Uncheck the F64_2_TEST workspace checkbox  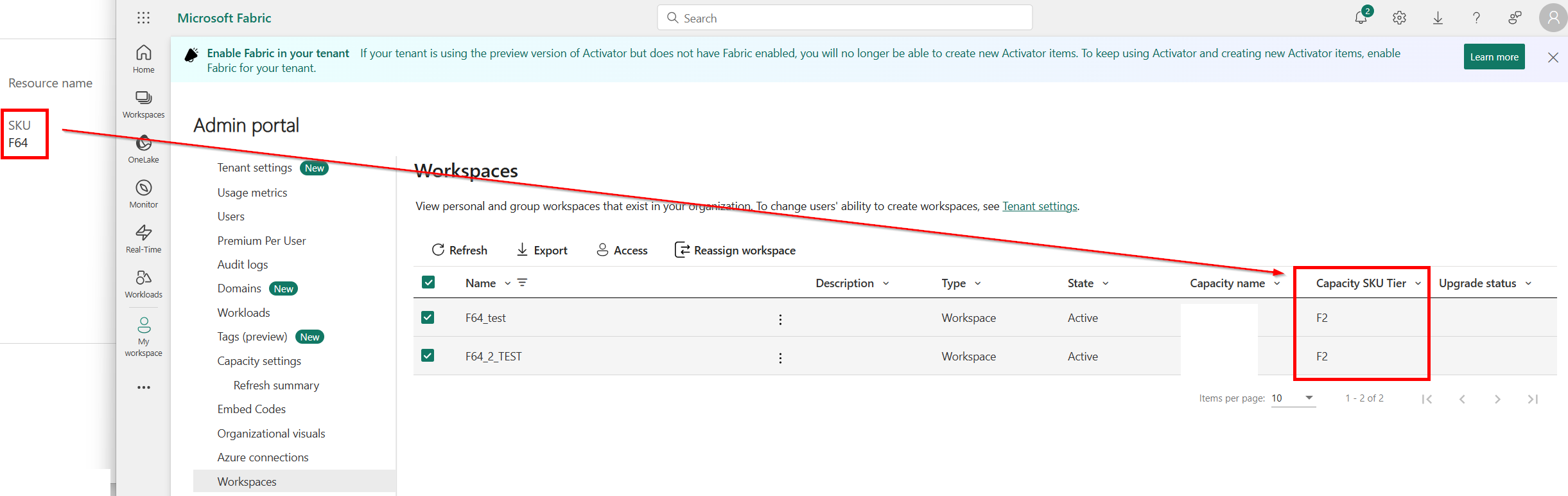(428, 355)
